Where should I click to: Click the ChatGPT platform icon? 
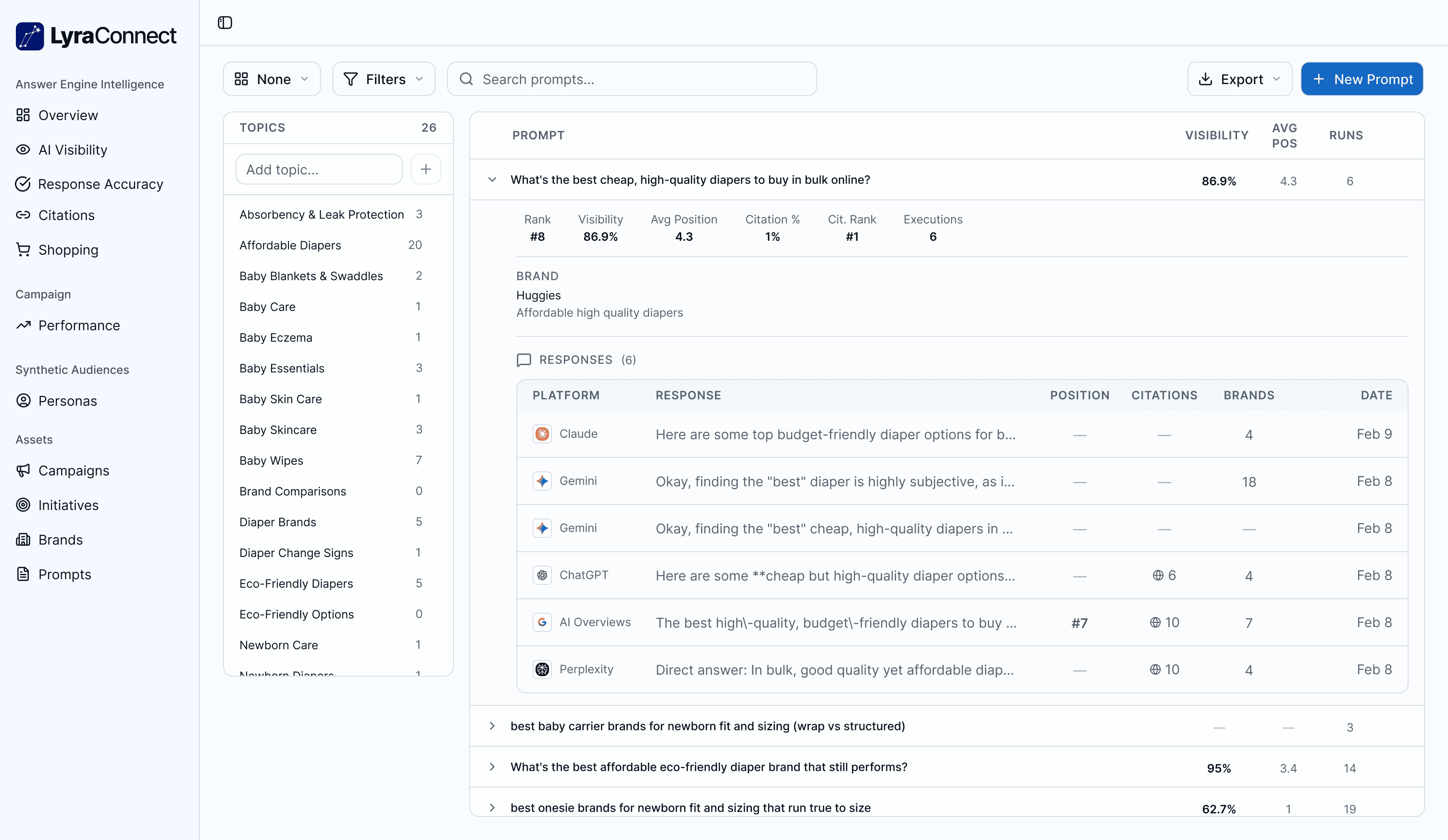542,575
